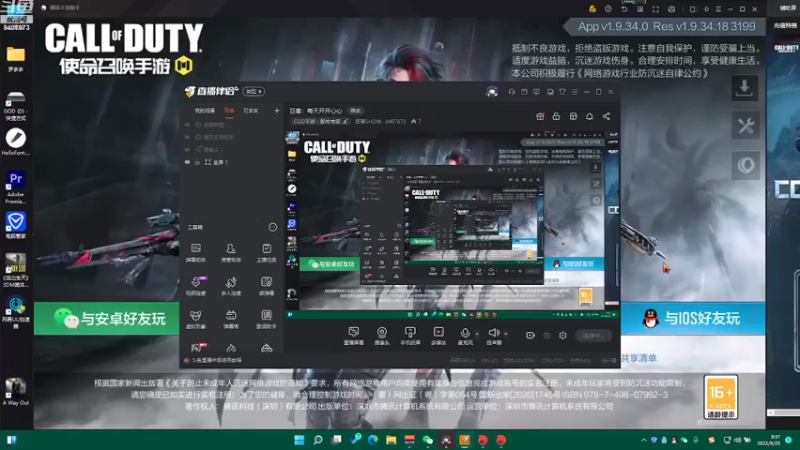Image resolution: width=800 pixels, height=450 pixels.
Task: Open Windows Start menu on taskbar
Action: click(x=299, y=440)
